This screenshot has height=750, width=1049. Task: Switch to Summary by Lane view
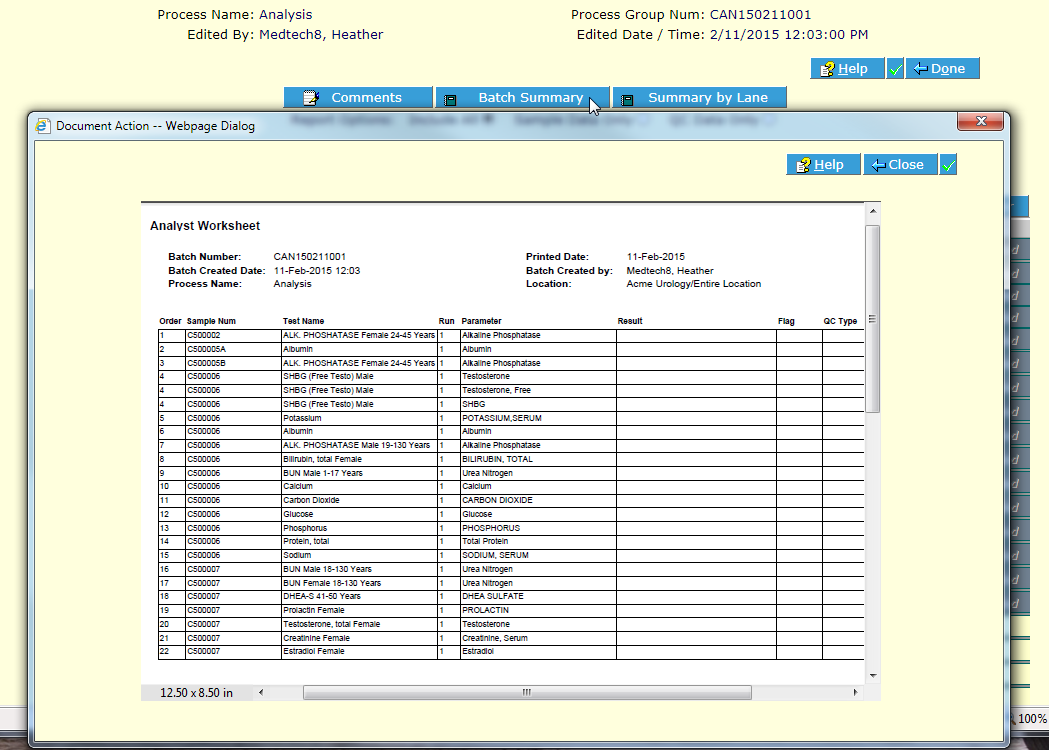700,97
